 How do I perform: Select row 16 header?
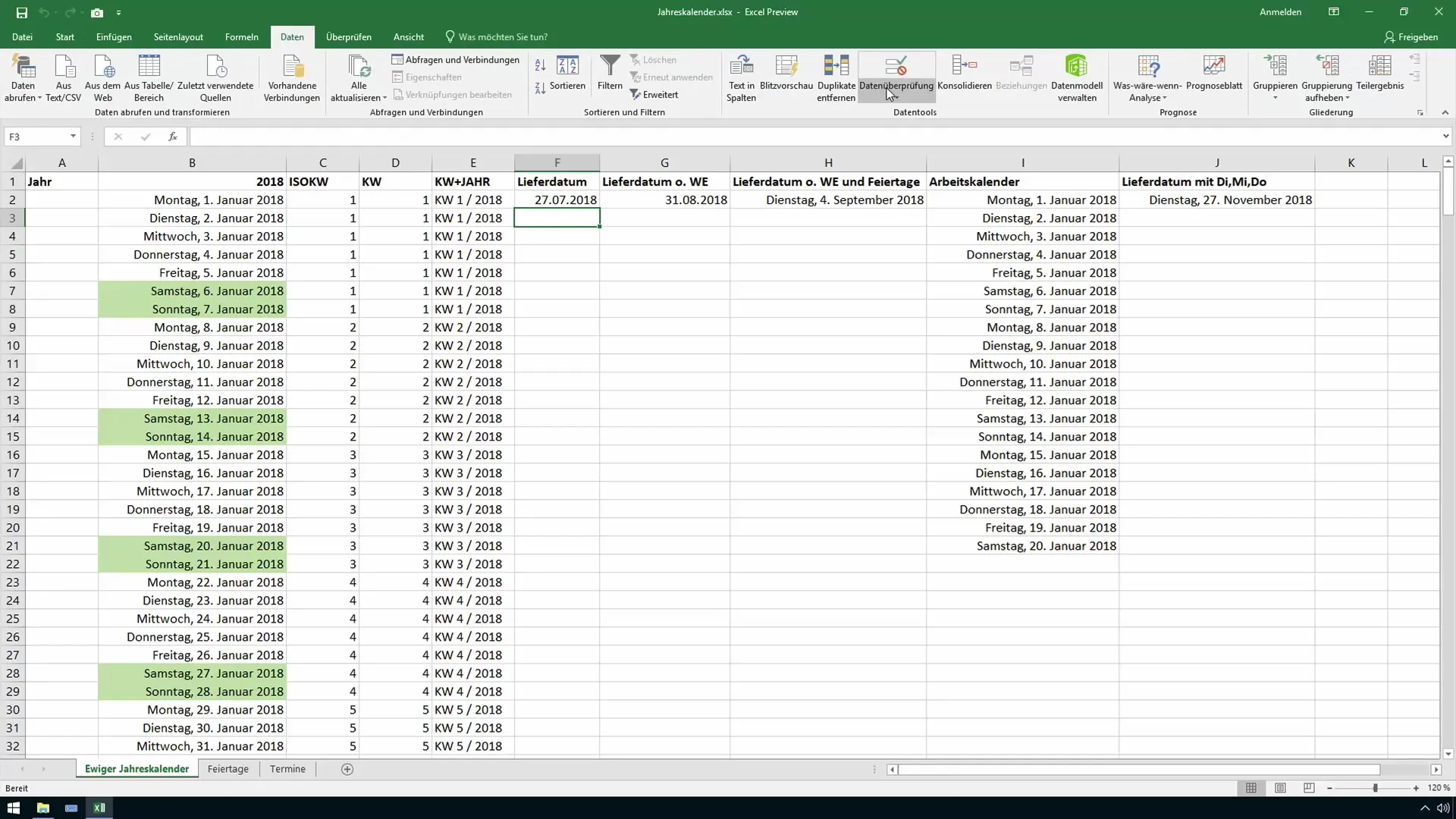(12, 454)
